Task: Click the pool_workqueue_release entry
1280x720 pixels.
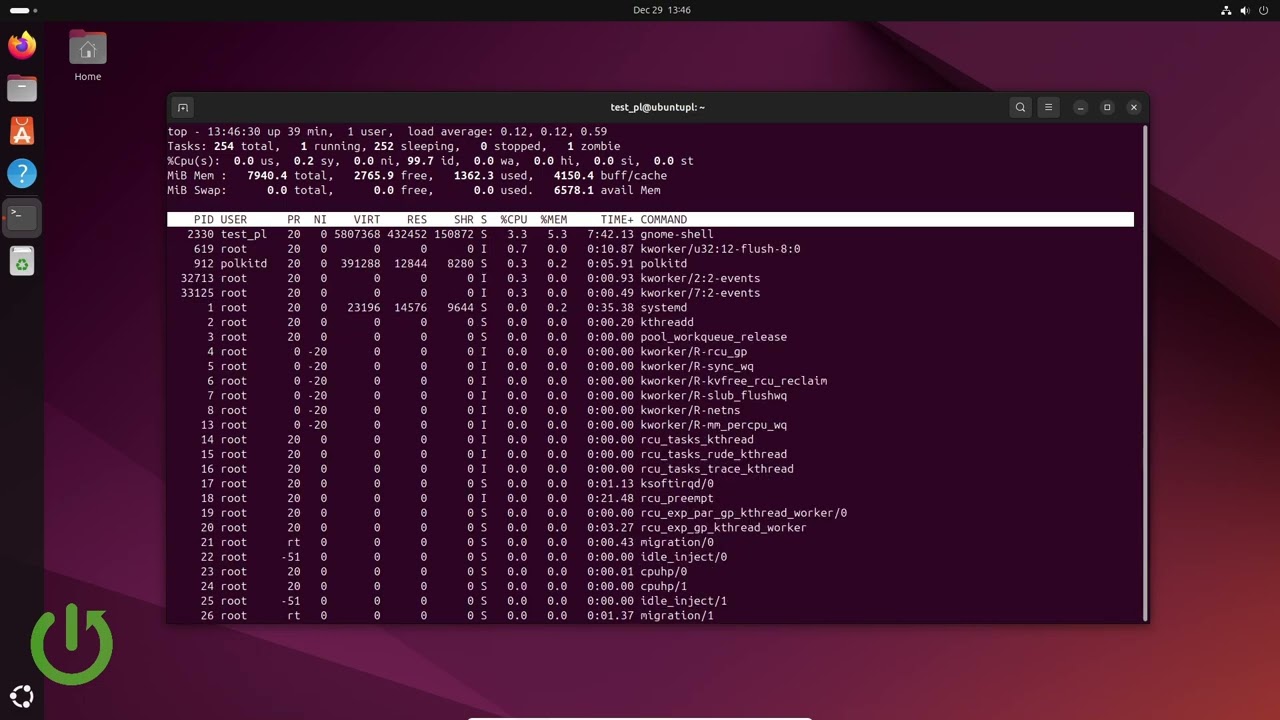Action: (713, 337)
